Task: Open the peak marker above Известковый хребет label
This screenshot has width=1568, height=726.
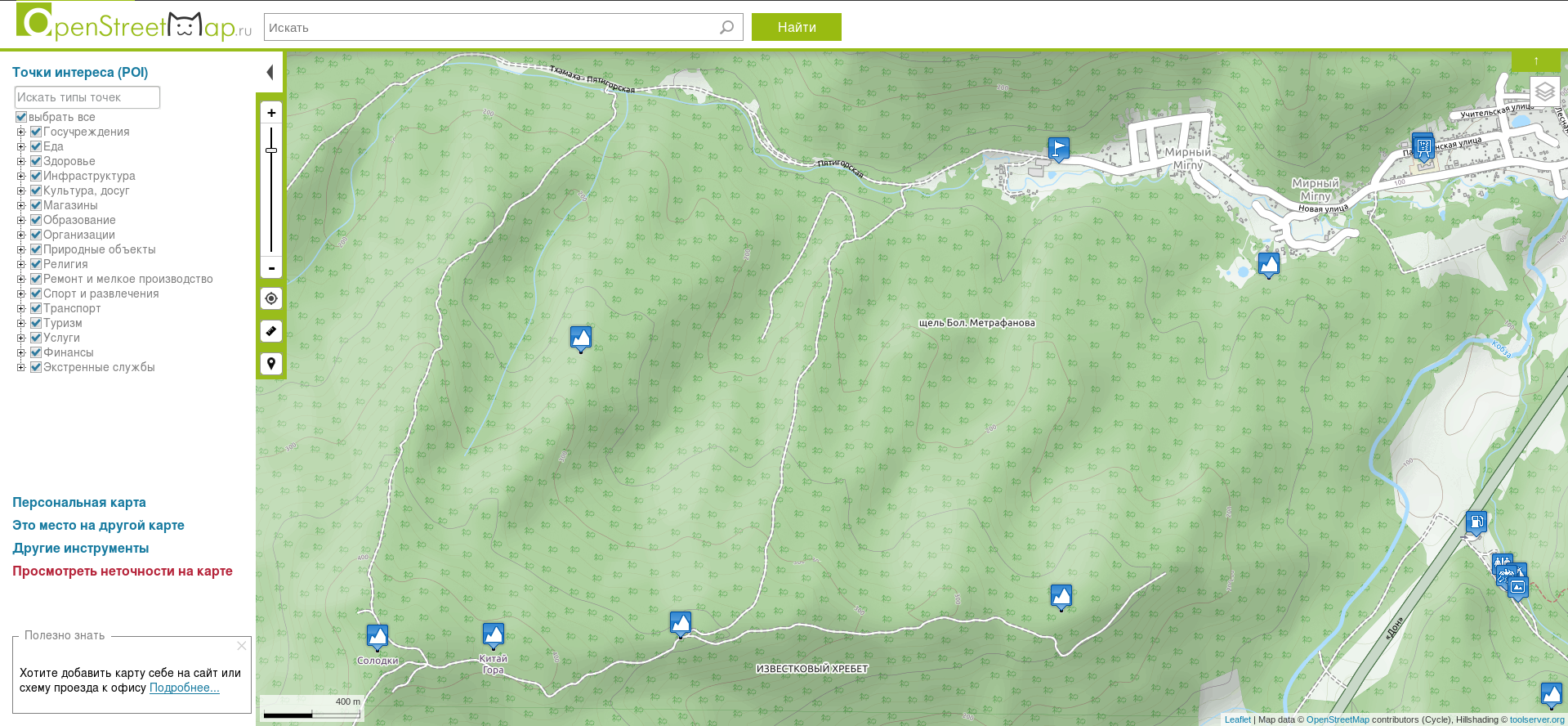Action: click(681, 624)
